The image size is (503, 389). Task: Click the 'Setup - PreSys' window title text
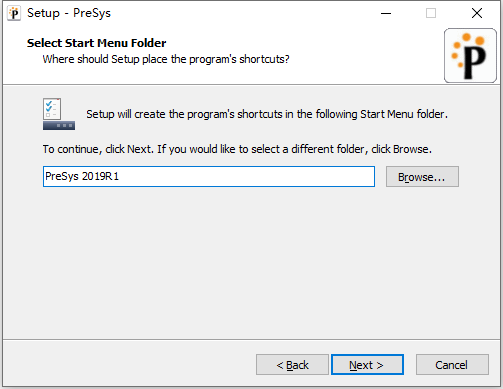69,13
